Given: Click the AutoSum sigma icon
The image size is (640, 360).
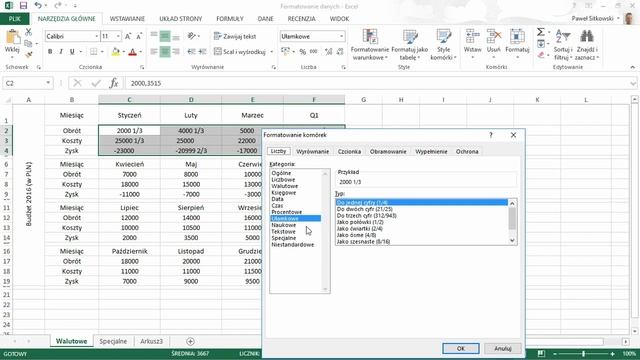Looking at the screenshot, I should pyautogui.click(x=541, y=32).
